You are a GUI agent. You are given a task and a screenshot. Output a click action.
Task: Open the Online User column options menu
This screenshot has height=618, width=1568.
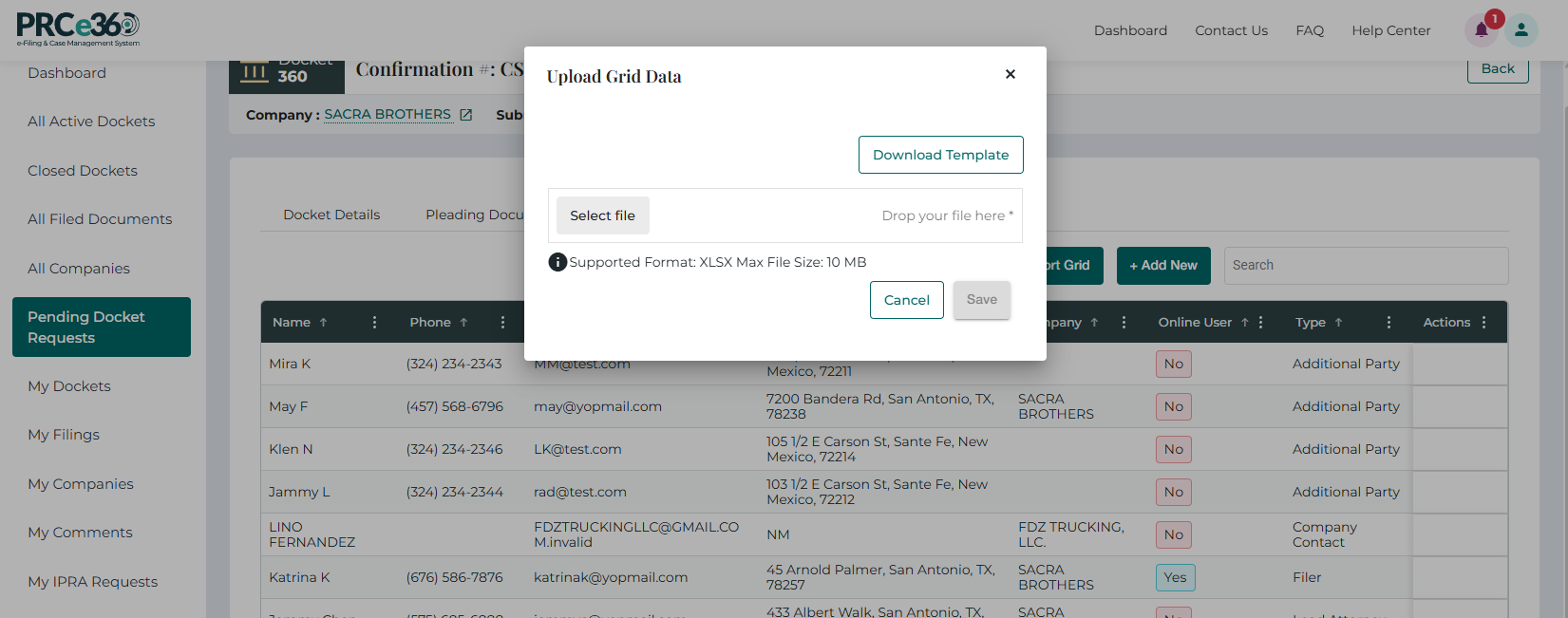coord(1260,323)
